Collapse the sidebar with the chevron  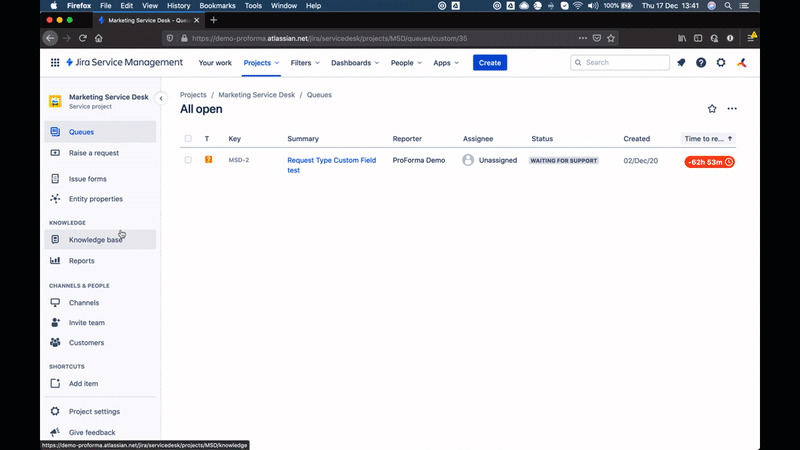tap(161, 98)
